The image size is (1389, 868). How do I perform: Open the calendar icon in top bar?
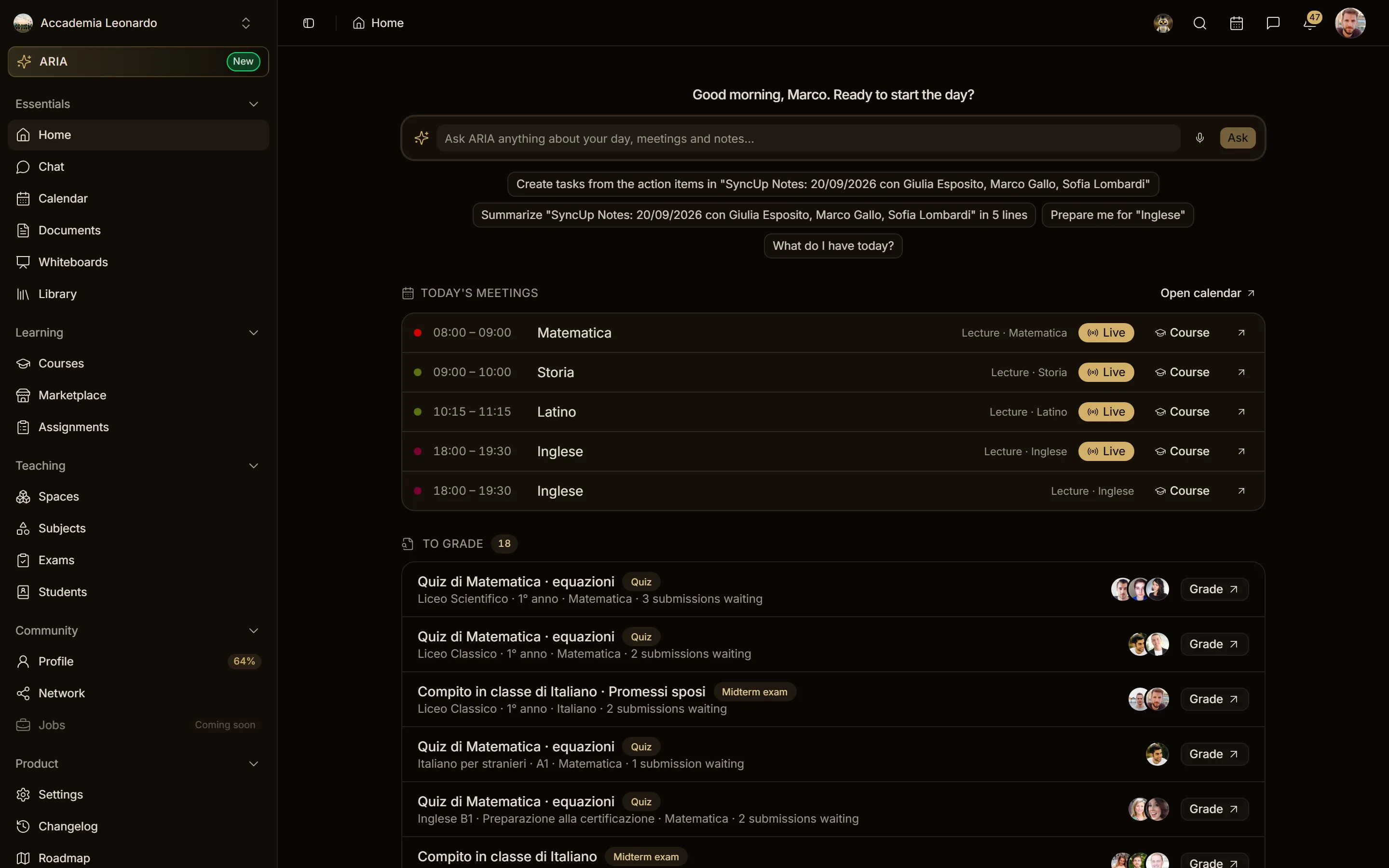coord(1236,23)
